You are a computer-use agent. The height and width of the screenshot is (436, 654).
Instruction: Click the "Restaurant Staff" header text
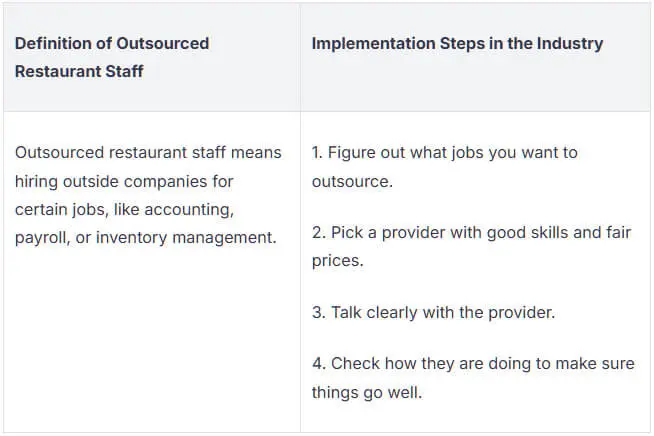(x=79, y=72)
